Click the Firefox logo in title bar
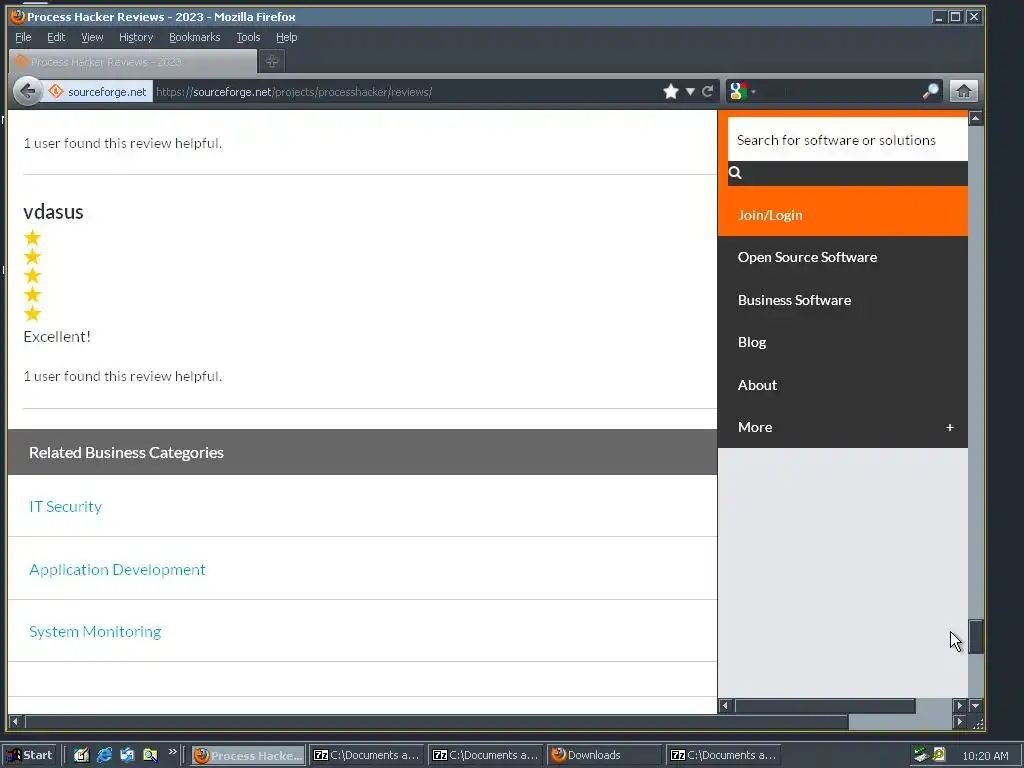 (x=18, y=16)
